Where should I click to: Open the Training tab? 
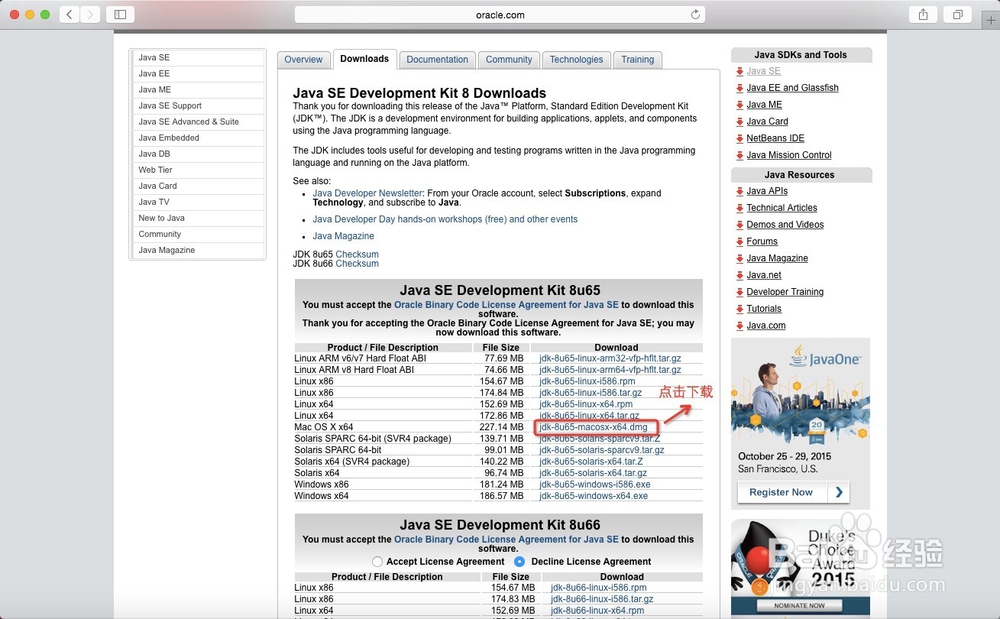click(x=637, y=59)
